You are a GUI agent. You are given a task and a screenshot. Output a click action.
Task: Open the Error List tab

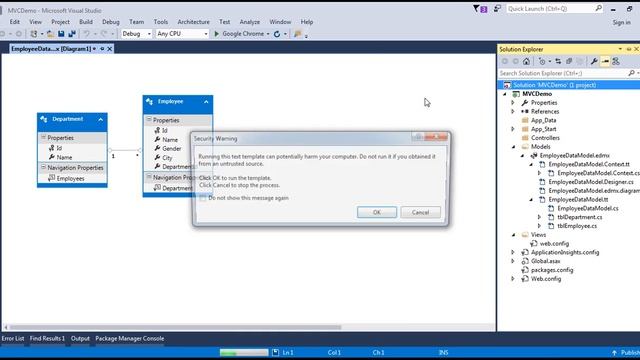(x=13, y=339)
